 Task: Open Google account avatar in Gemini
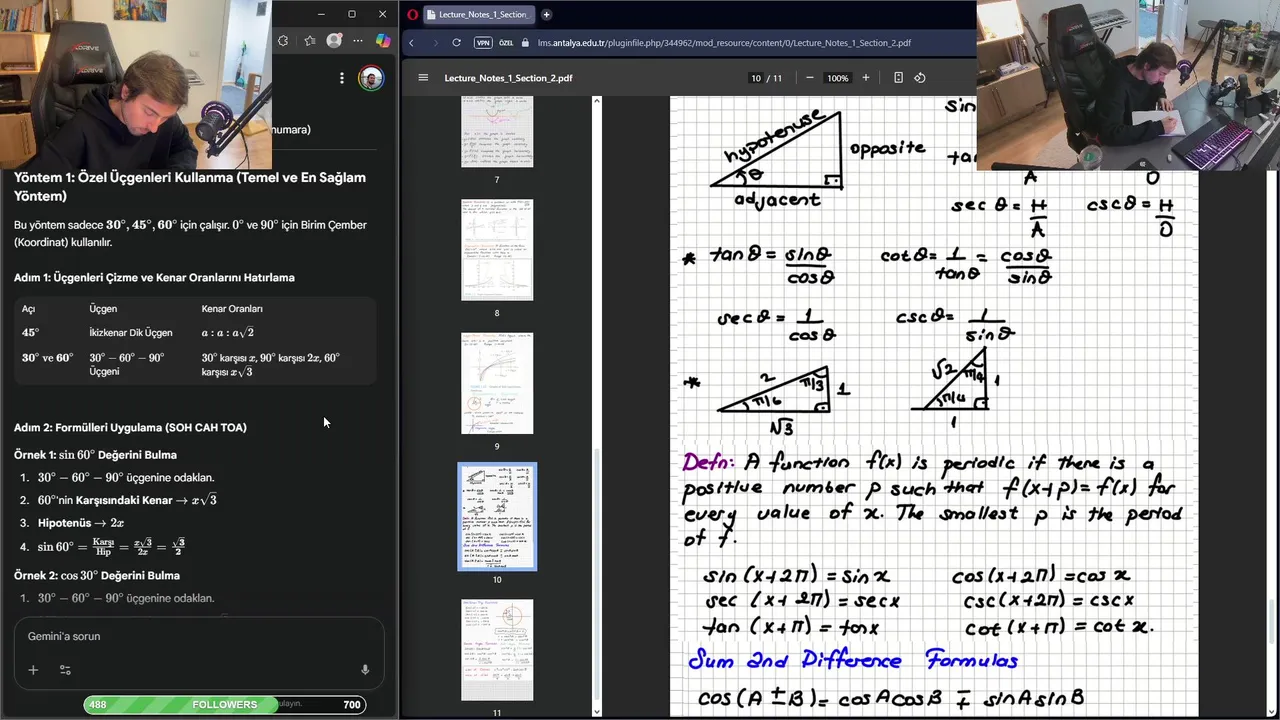point(371,78)
